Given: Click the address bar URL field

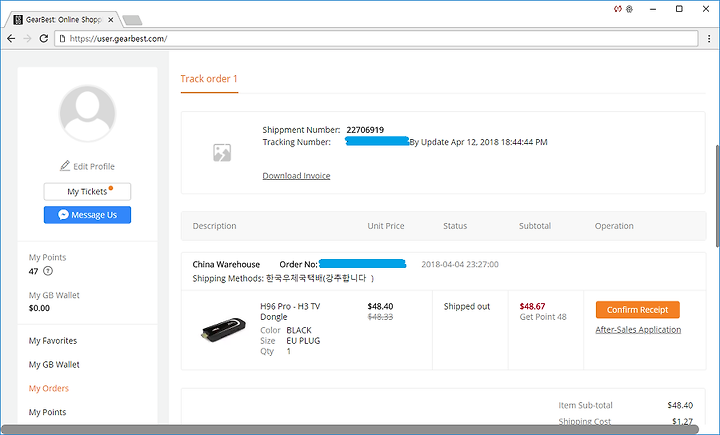Looking at the screenshot, I should click(x=377, y=39).
